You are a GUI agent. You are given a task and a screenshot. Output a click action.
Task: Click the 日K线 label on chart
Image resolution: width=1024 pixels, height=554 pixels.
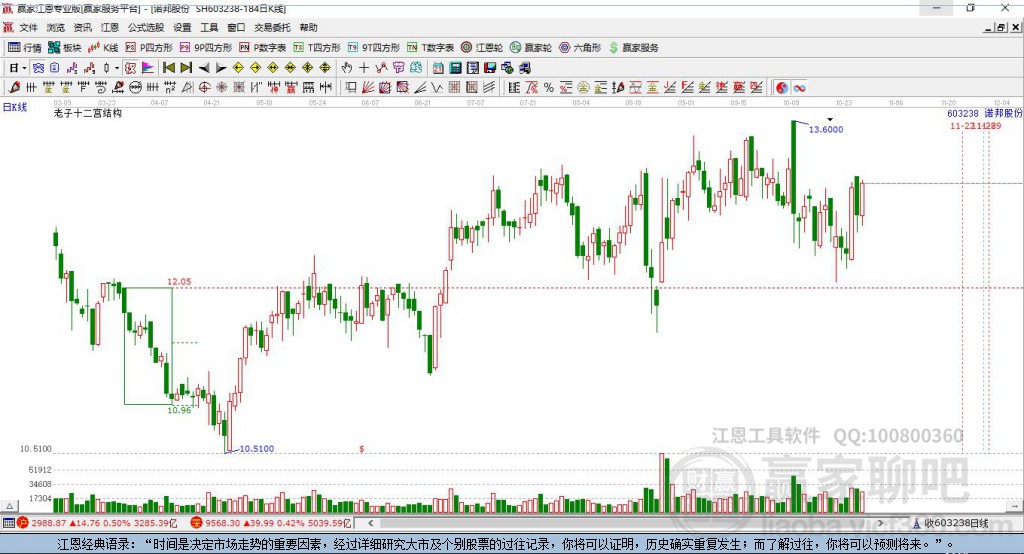(15, 107)
